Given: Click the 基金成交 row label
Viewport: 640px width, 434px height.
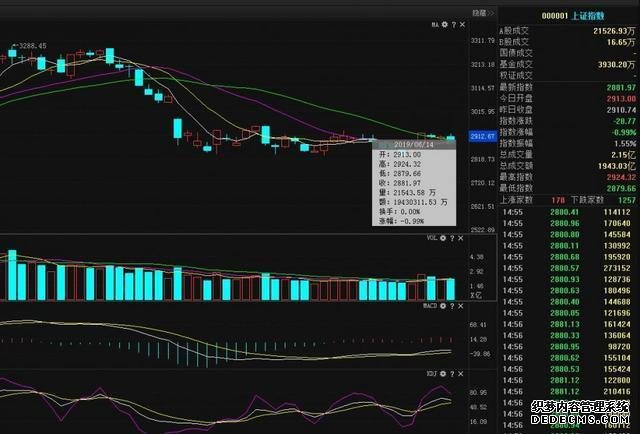Looking at the screenshot, I should coord(516,65).
